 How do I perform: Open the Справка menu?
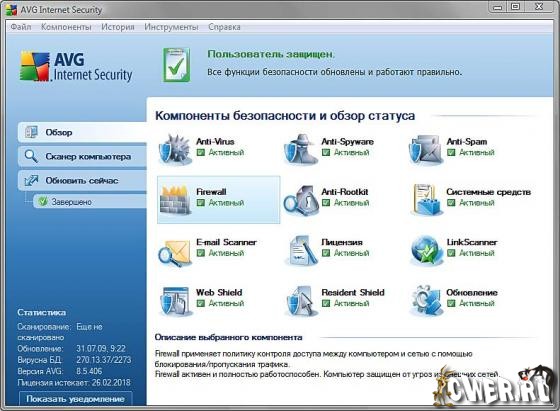(224, 27)
